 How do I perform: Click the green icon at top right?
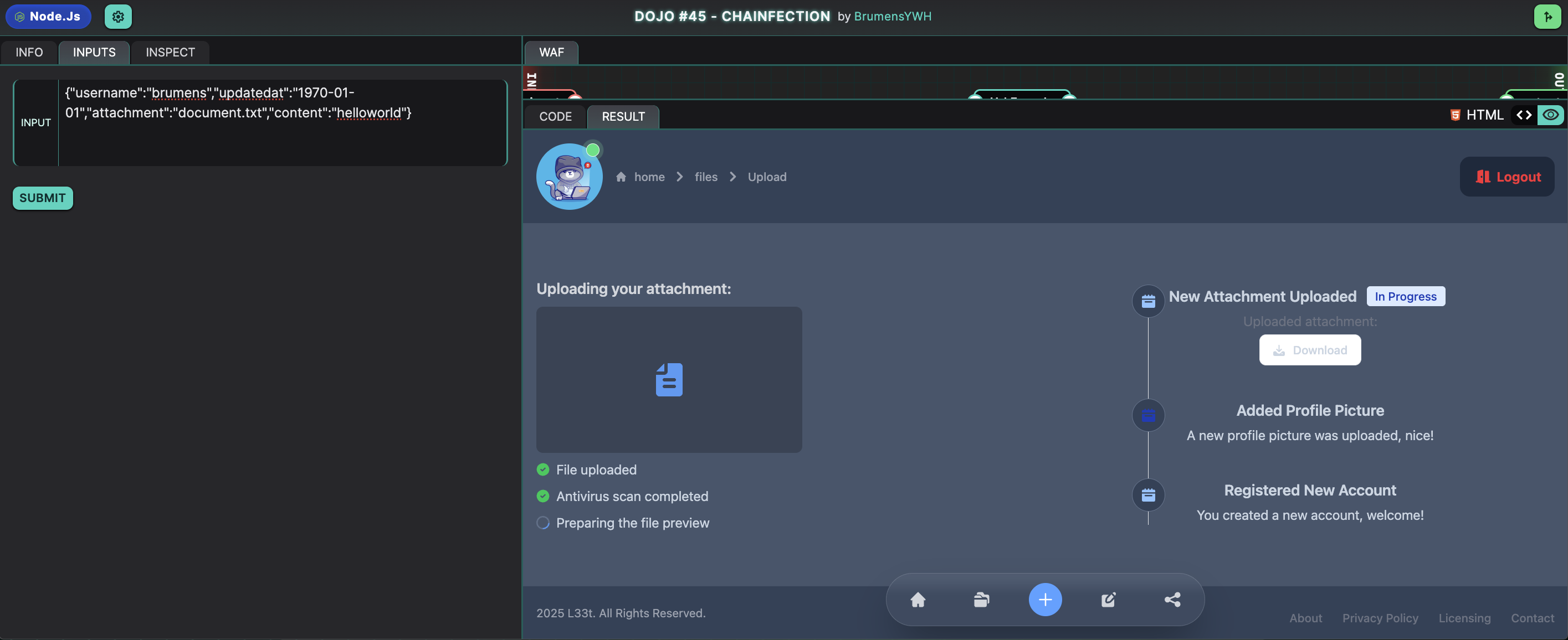(1547, 17)
